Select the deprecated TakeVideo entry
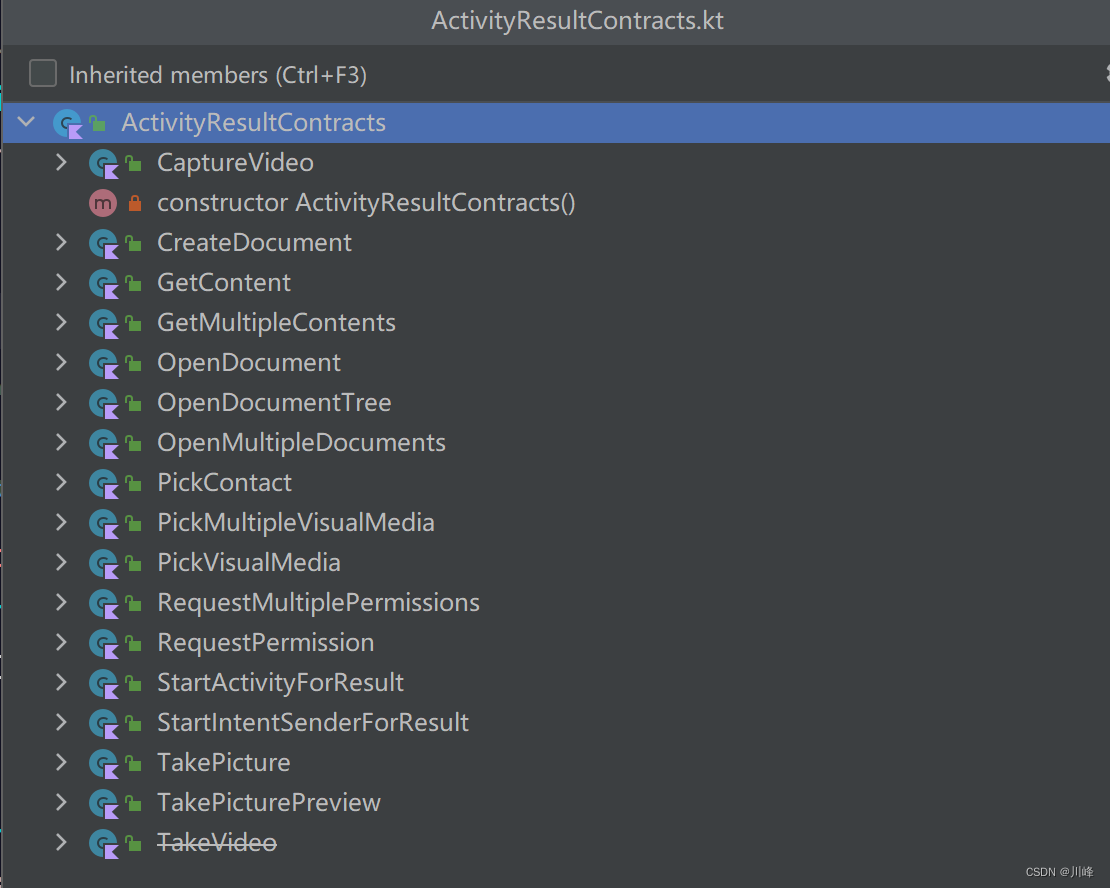The image size is (1110, 888). click(x=217, y=842)
